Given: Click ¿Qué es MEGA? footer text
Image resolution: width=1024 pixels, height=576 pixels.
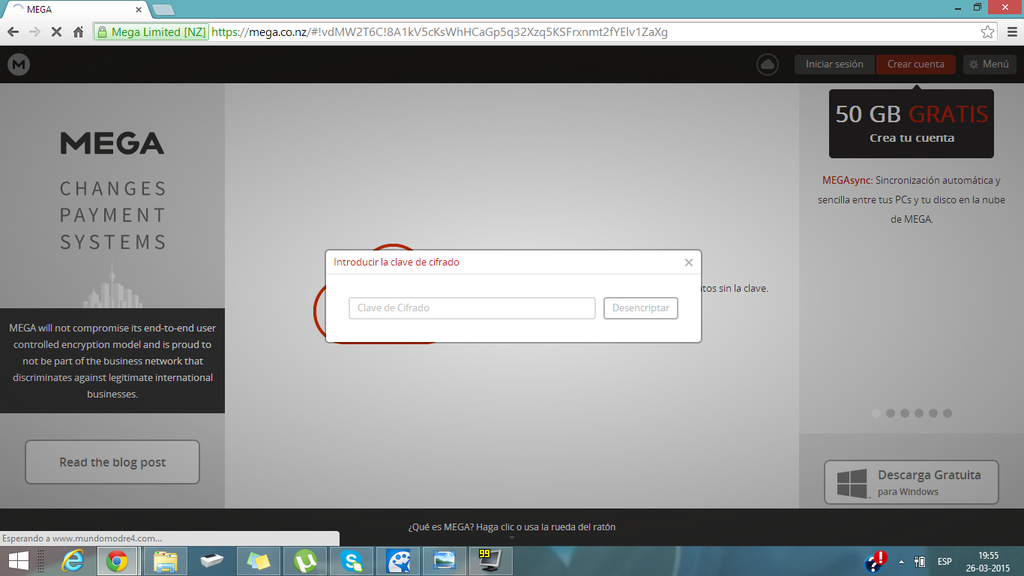Looking at the screenshot, I should point(511,527).
